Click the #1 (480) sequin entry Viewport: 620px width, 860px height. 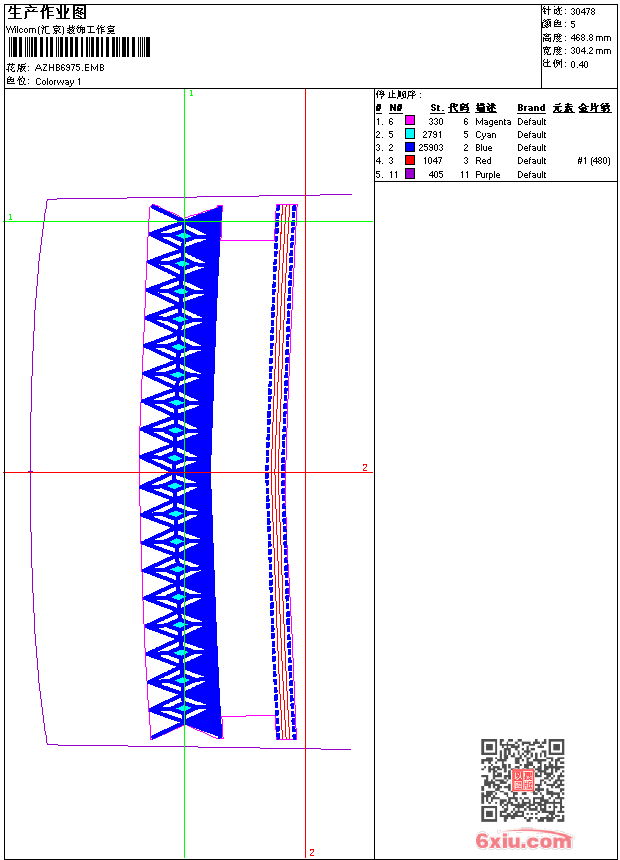[x=594, y=161]
